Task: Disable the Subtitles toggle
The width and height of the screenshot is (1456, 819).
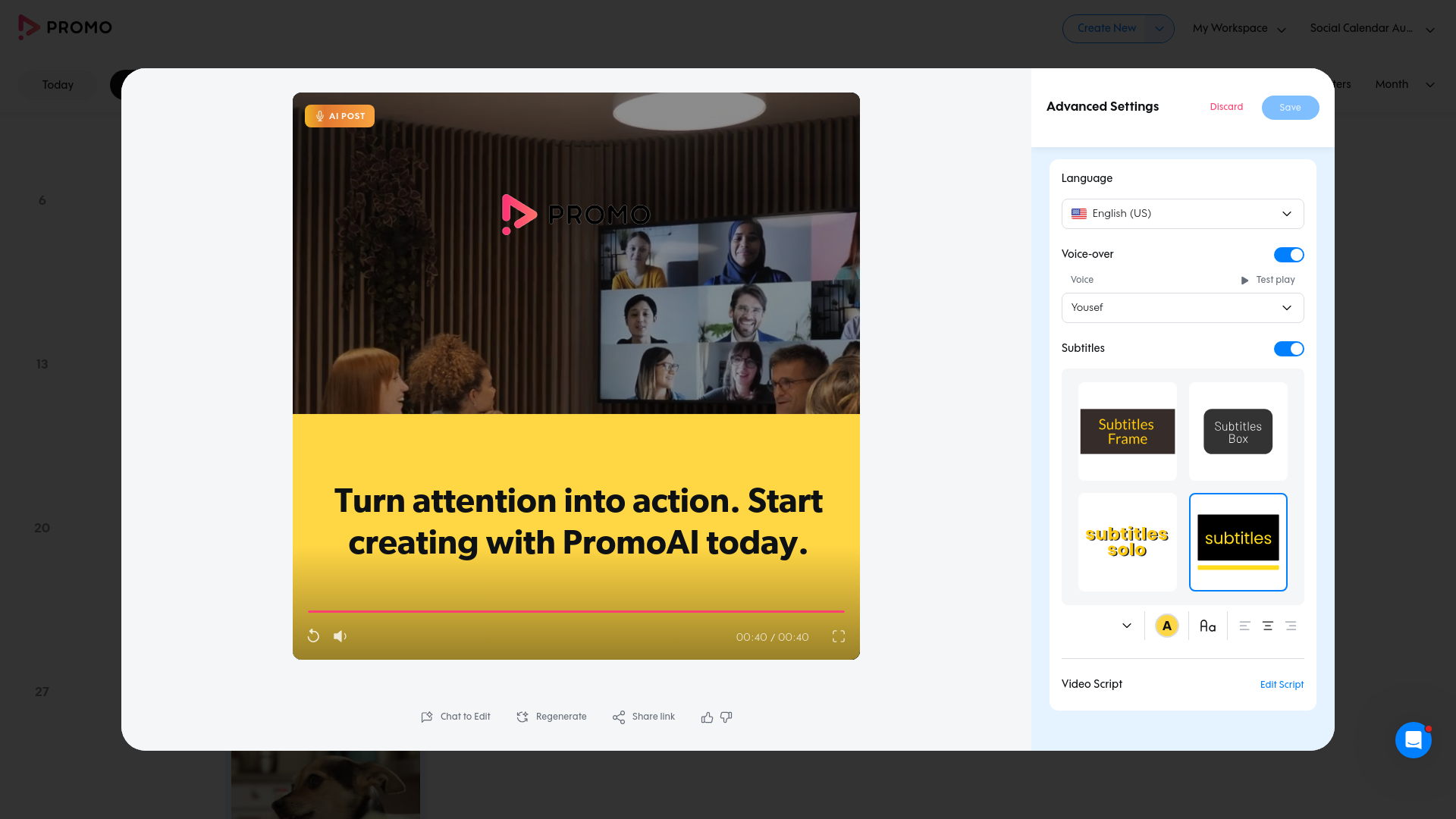Action: pos(1288,349)
